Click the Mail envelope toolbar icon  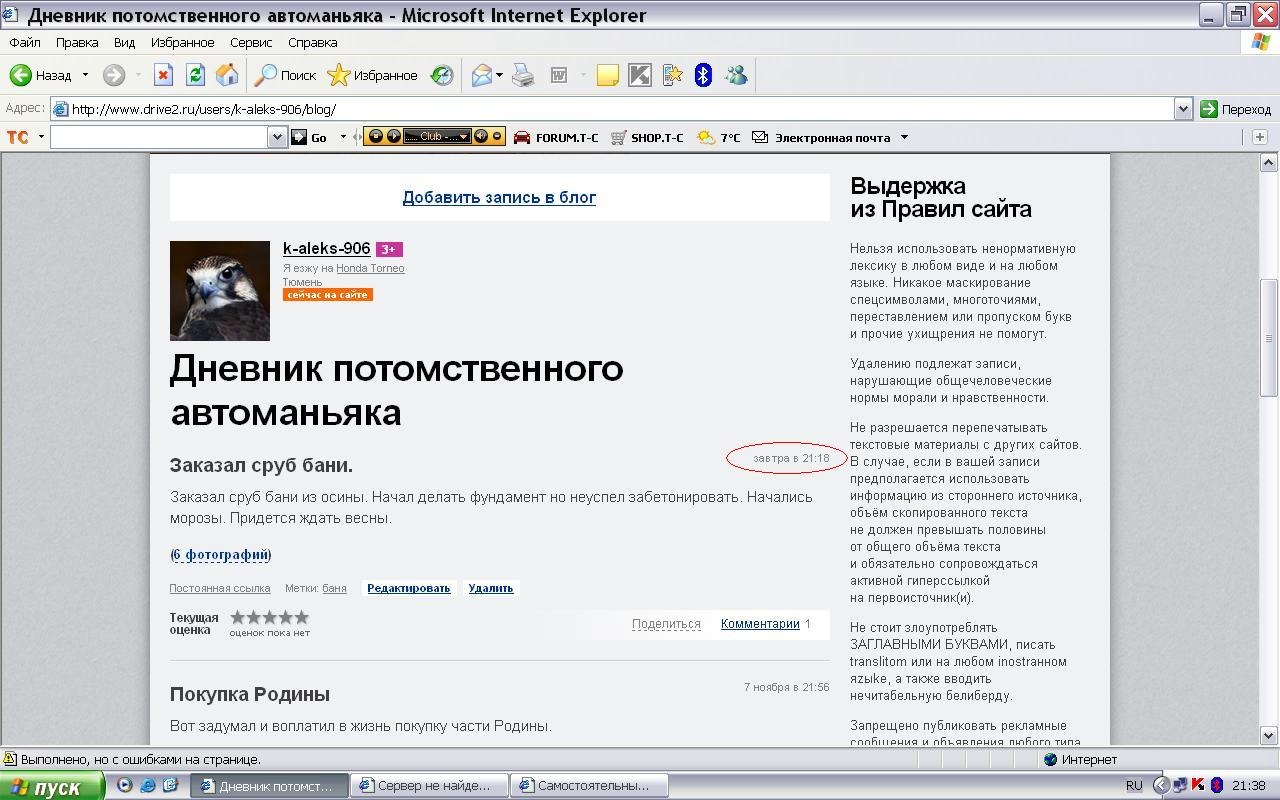pyautogui.click(x=482, y=75)
